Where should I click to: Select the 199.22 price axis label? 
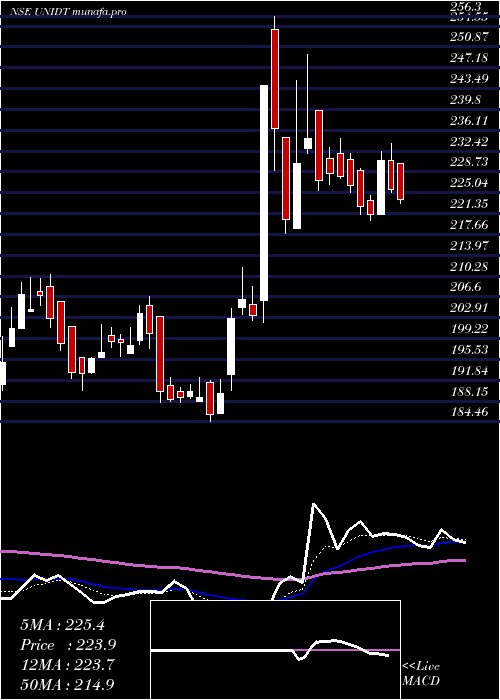pyautogui.click(x=468, y=329)
